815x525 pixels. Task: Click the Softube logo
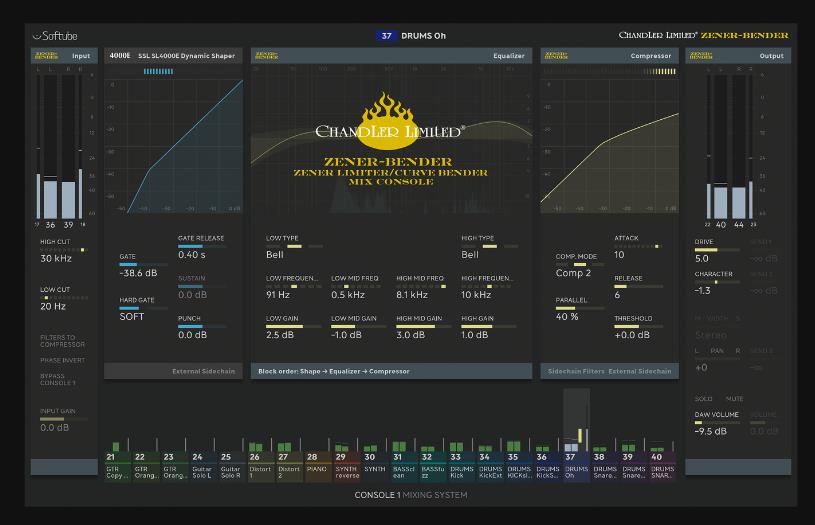click(55, 36)
